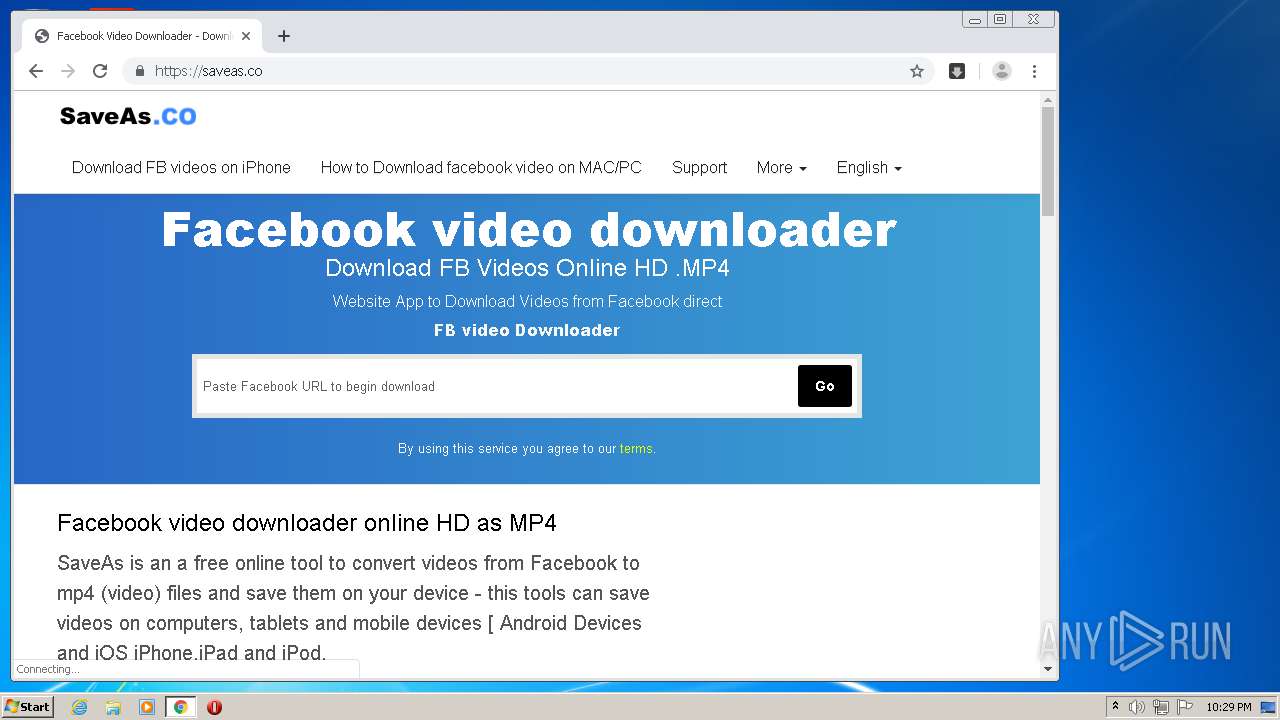Click the Facebook video downloader online HD heading
1280x720 pixels.
[307, 523]
